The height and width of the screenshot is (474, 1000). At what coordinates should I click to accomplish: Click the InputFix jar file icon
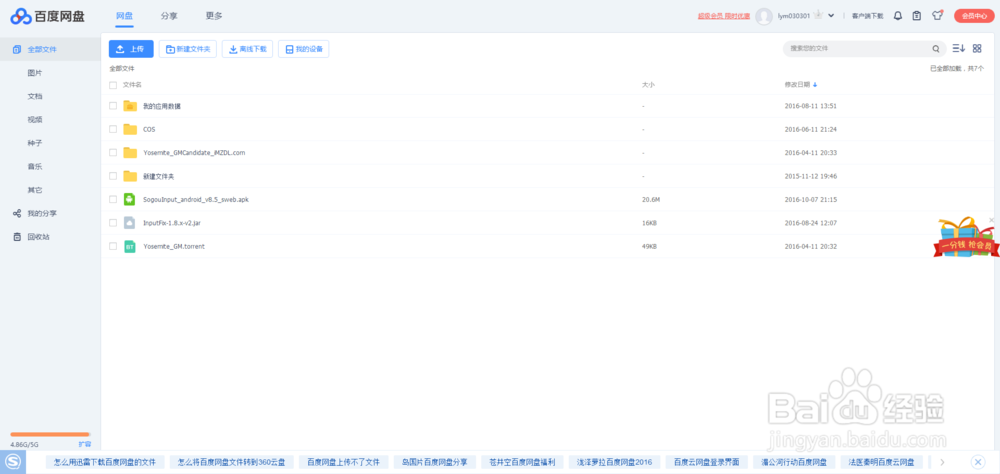(x=130, y=223)
